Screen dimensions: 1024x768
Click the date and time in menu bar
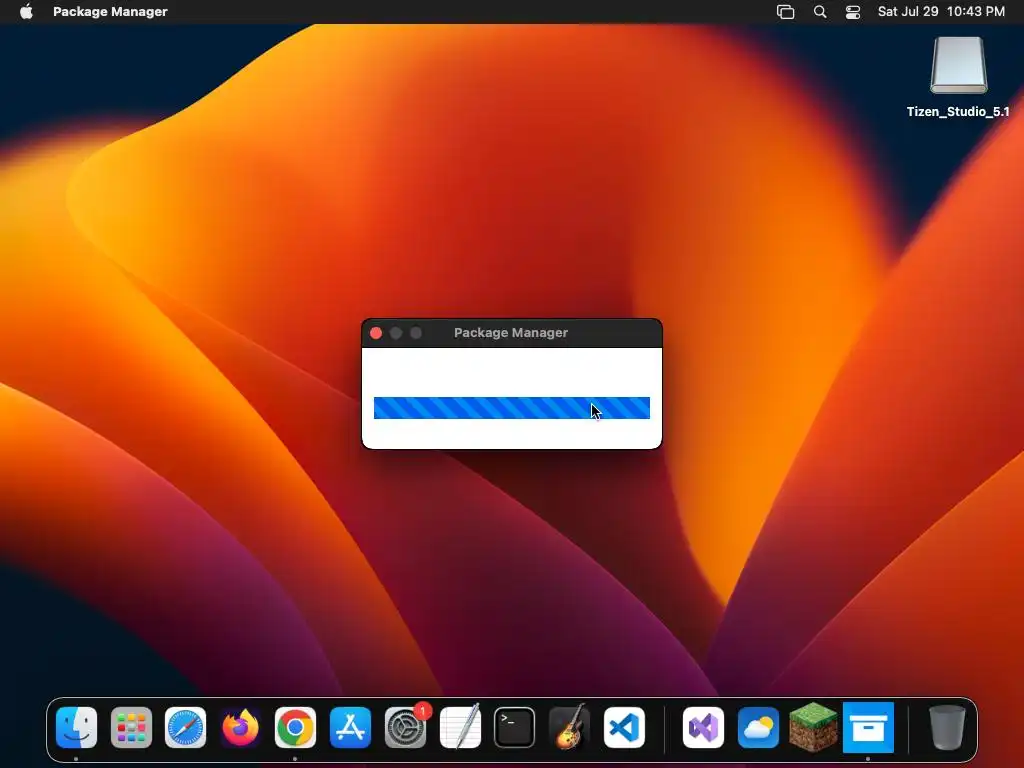(x=941, y=12)
